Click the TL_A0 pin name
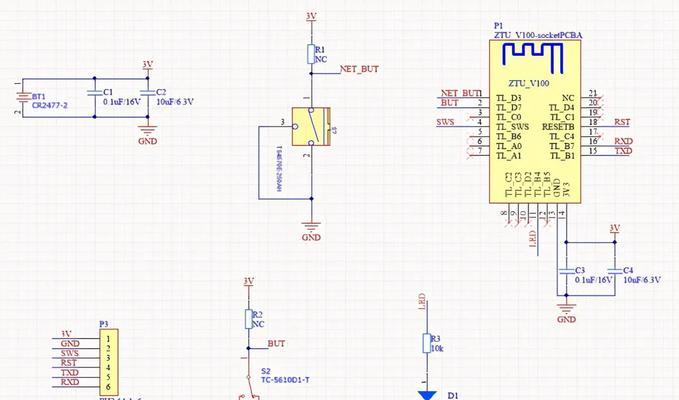679x400 pixels. point(508,146)
